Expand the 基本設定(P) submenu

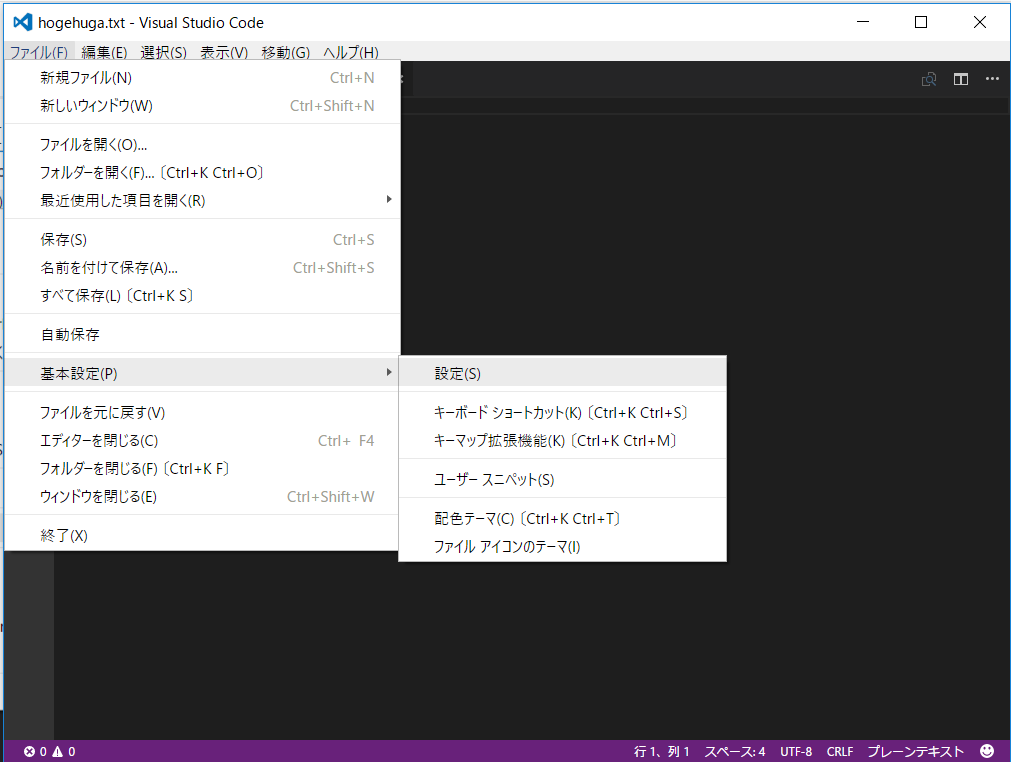202,373
